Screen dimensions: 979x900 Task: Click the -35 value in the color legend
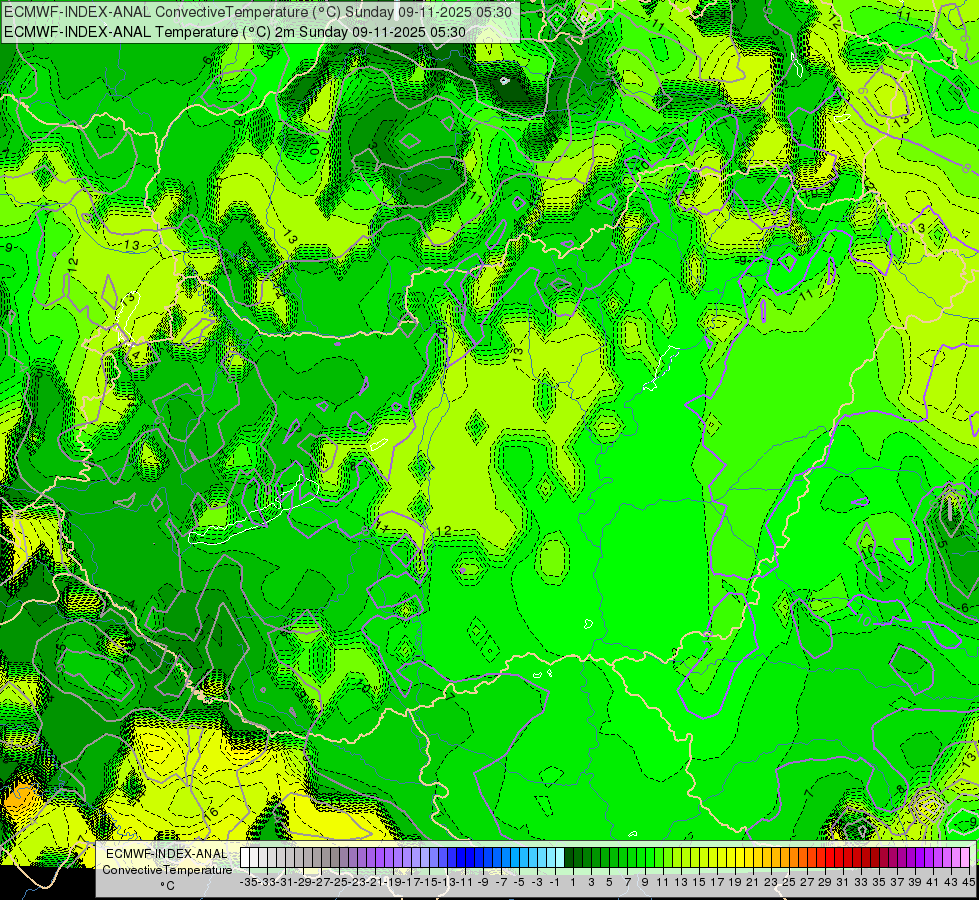[x=249, y=882]
